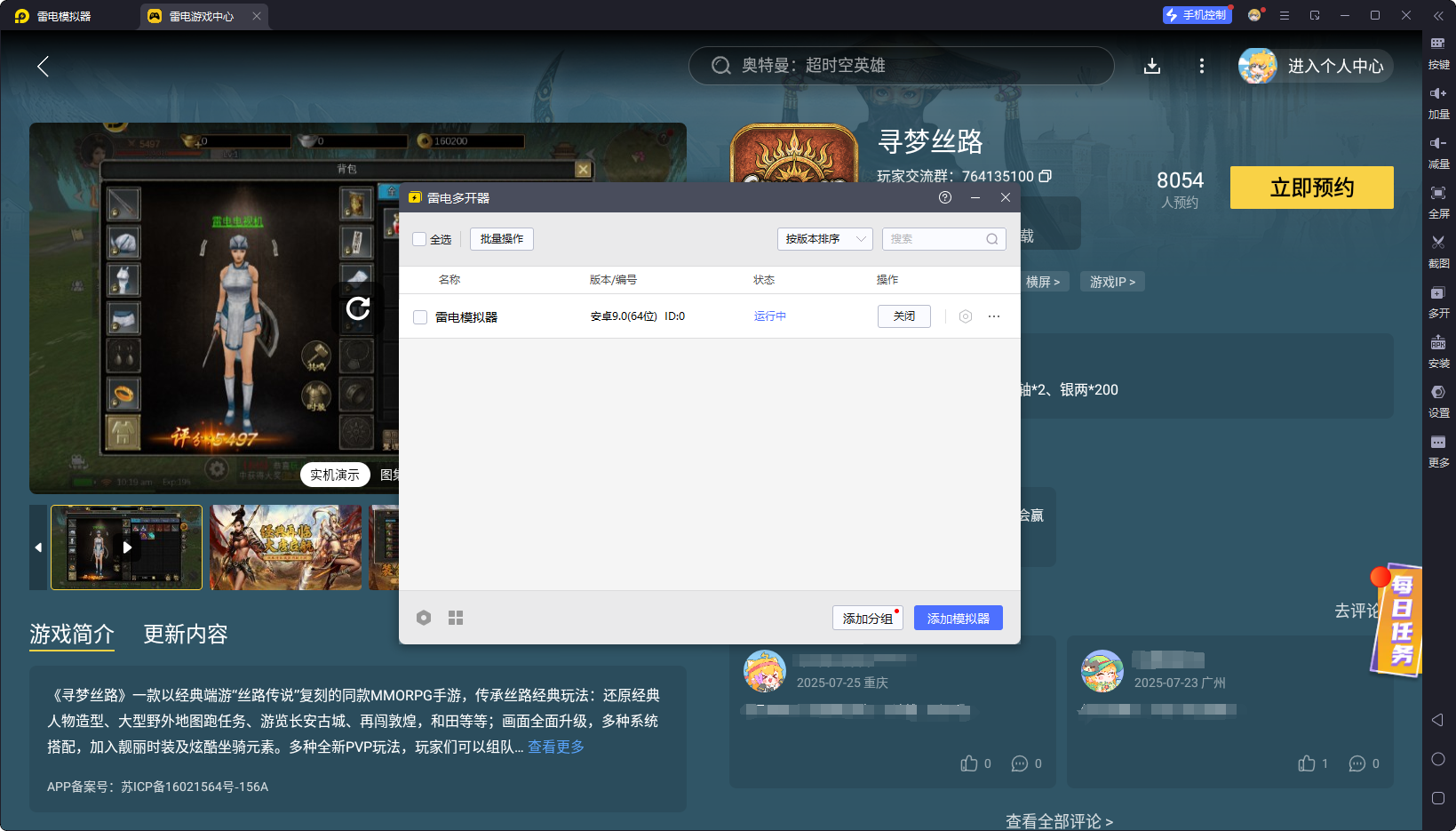Image resolution: width=1456 pixels, height=831 pixels.
Task: Expand the 横屏 tag
Action: coord(1043,282)
